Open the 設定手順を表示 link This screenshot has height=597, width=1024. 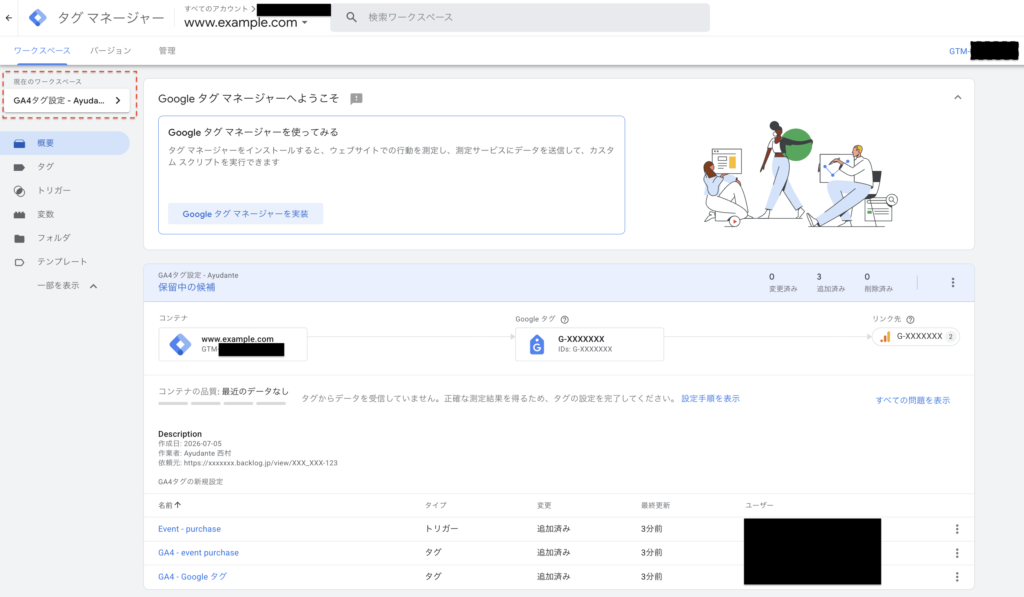click(x=711, y=398)
